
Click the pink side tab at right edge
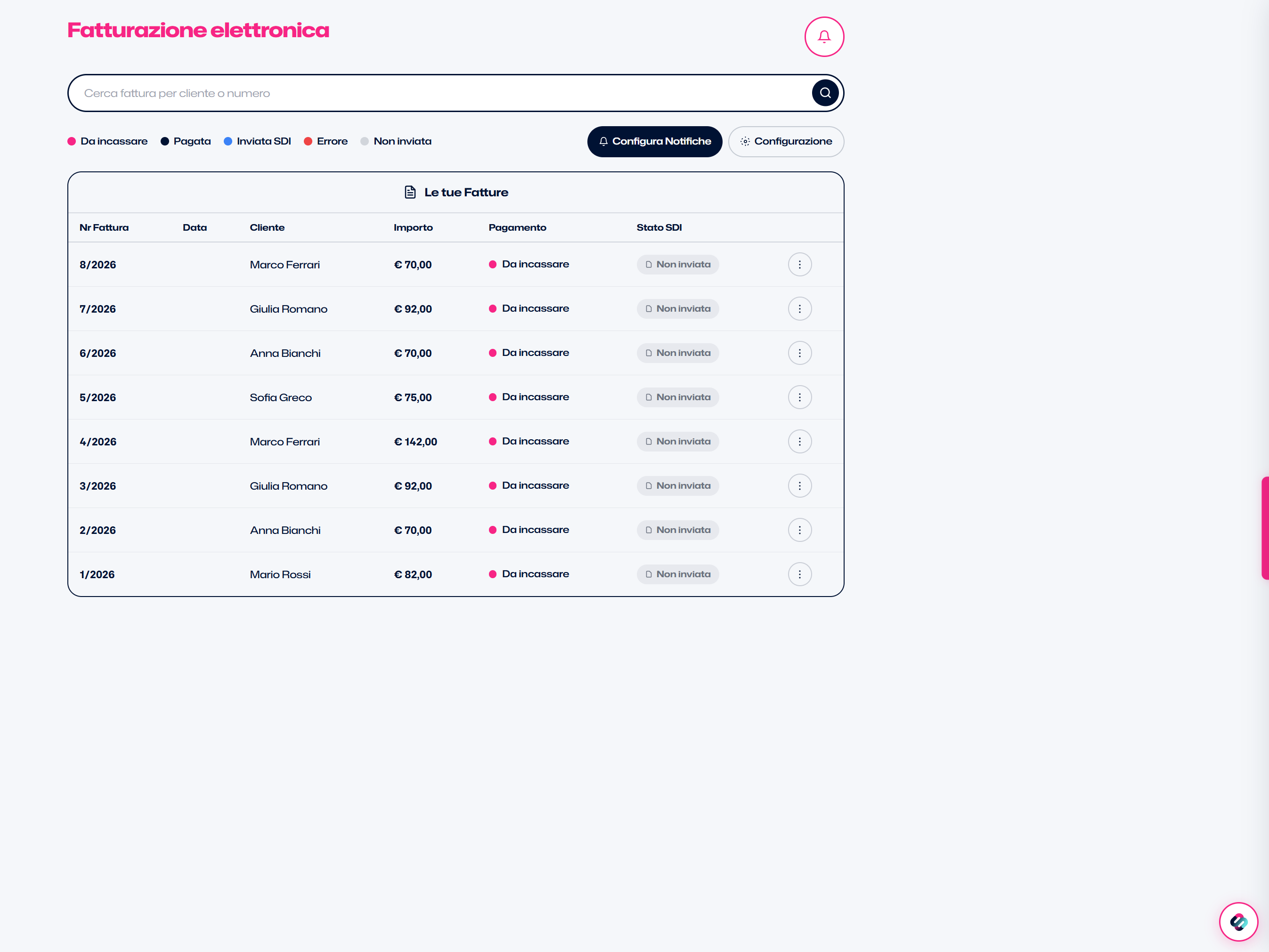point(1265,528)
